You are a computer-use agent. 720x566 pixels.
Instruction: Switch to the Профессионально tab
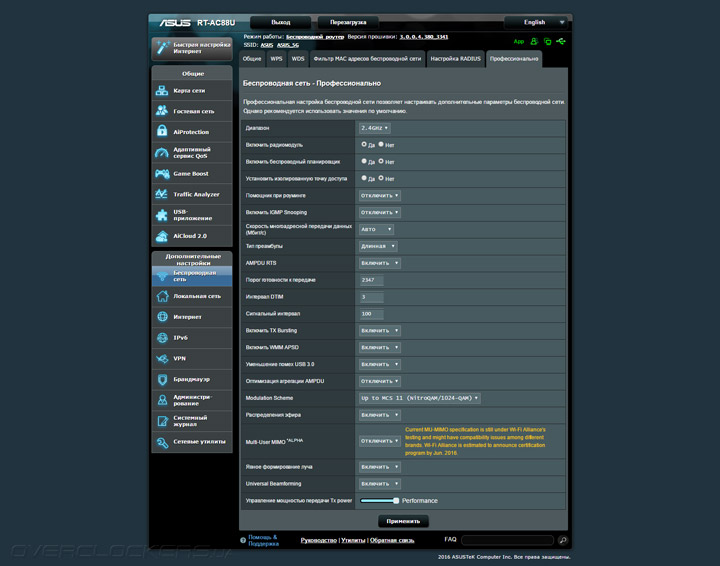[x=514, y=59]
